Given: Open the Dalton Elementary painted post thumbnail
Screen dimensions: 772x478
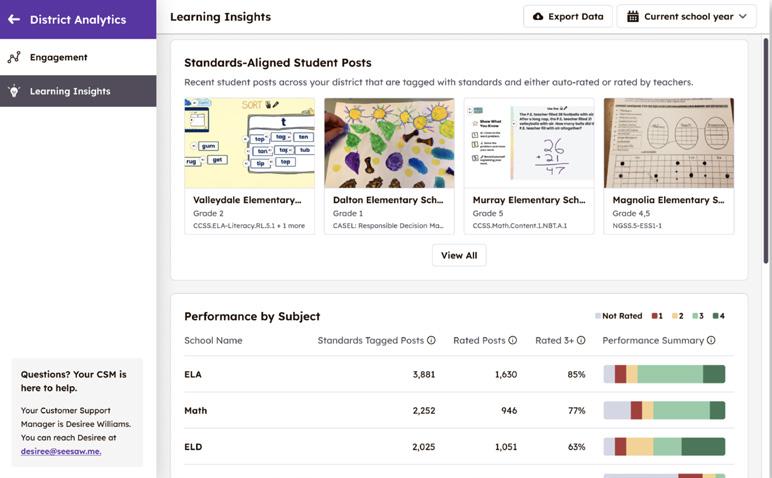Looking at the screenshot, I should (389, 143).
